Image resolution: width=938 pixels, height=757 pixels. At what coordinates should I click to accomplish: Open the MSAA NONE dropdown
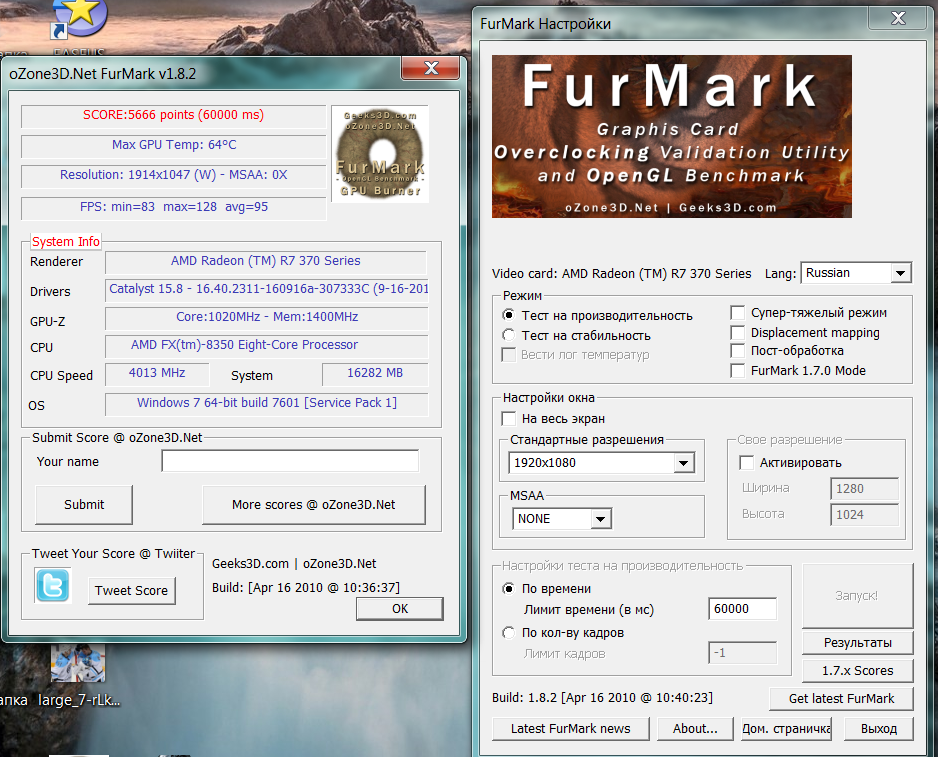click(x=600, y=519)
